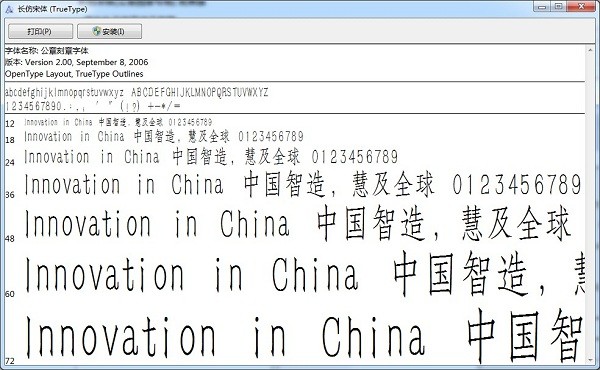Click the size label 48
Screen dimensions: 600x370
(10, 239)
